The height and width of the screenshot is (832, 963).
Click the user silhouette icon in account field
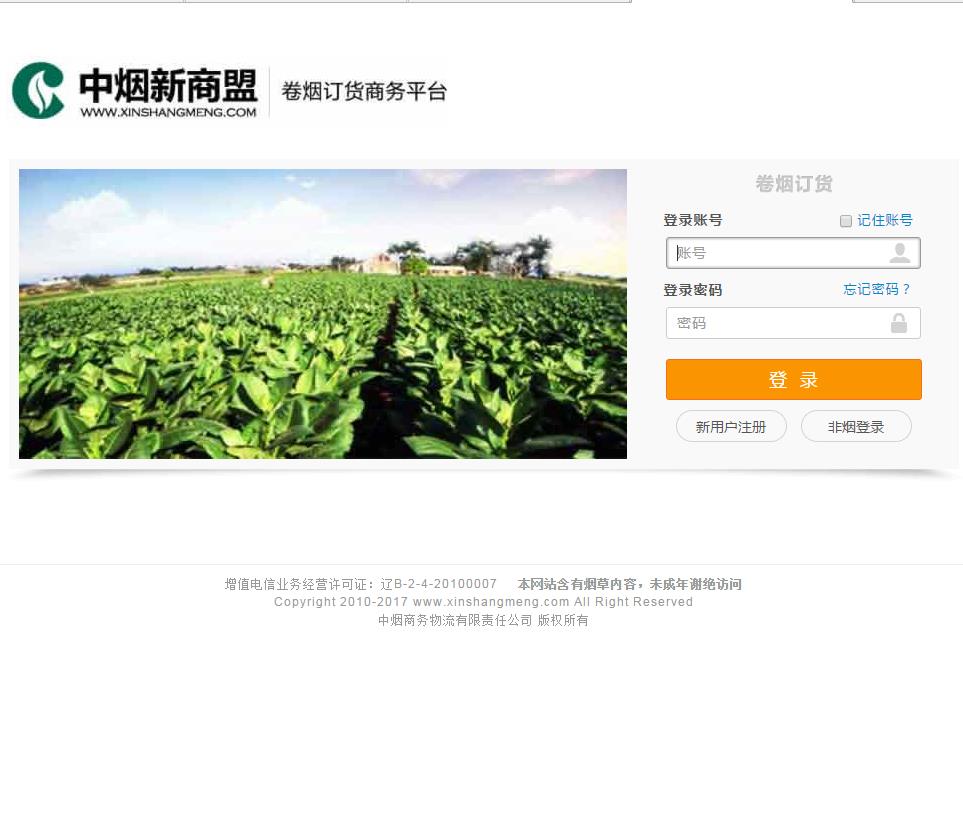900,253
